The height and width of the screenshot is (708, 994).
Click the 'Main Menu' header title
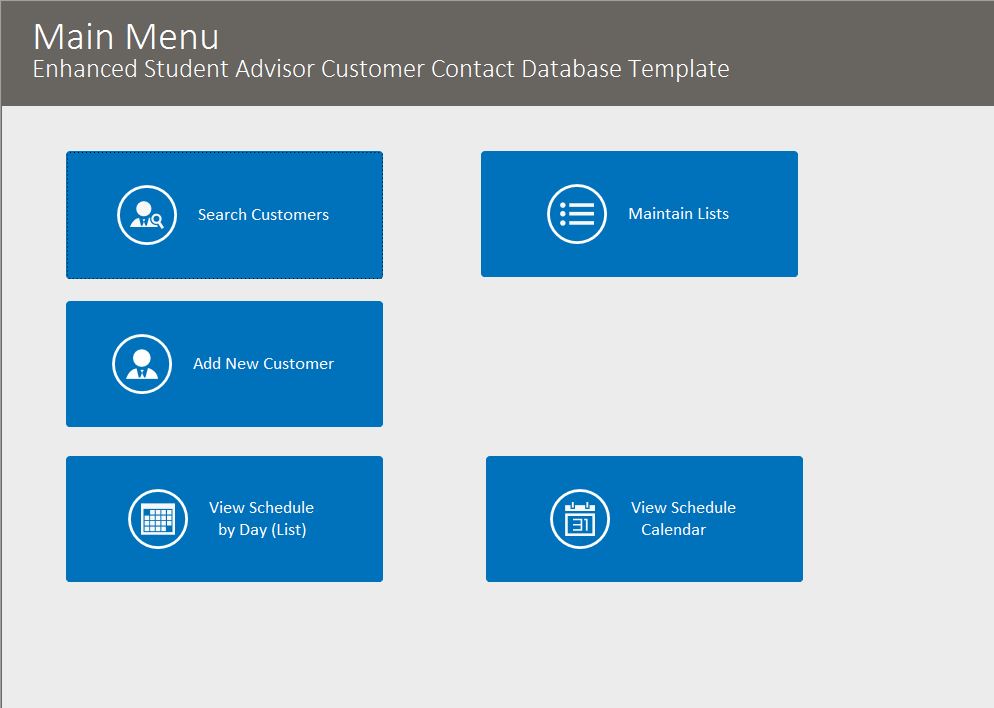pyautogui.click(x=126, y=36)
